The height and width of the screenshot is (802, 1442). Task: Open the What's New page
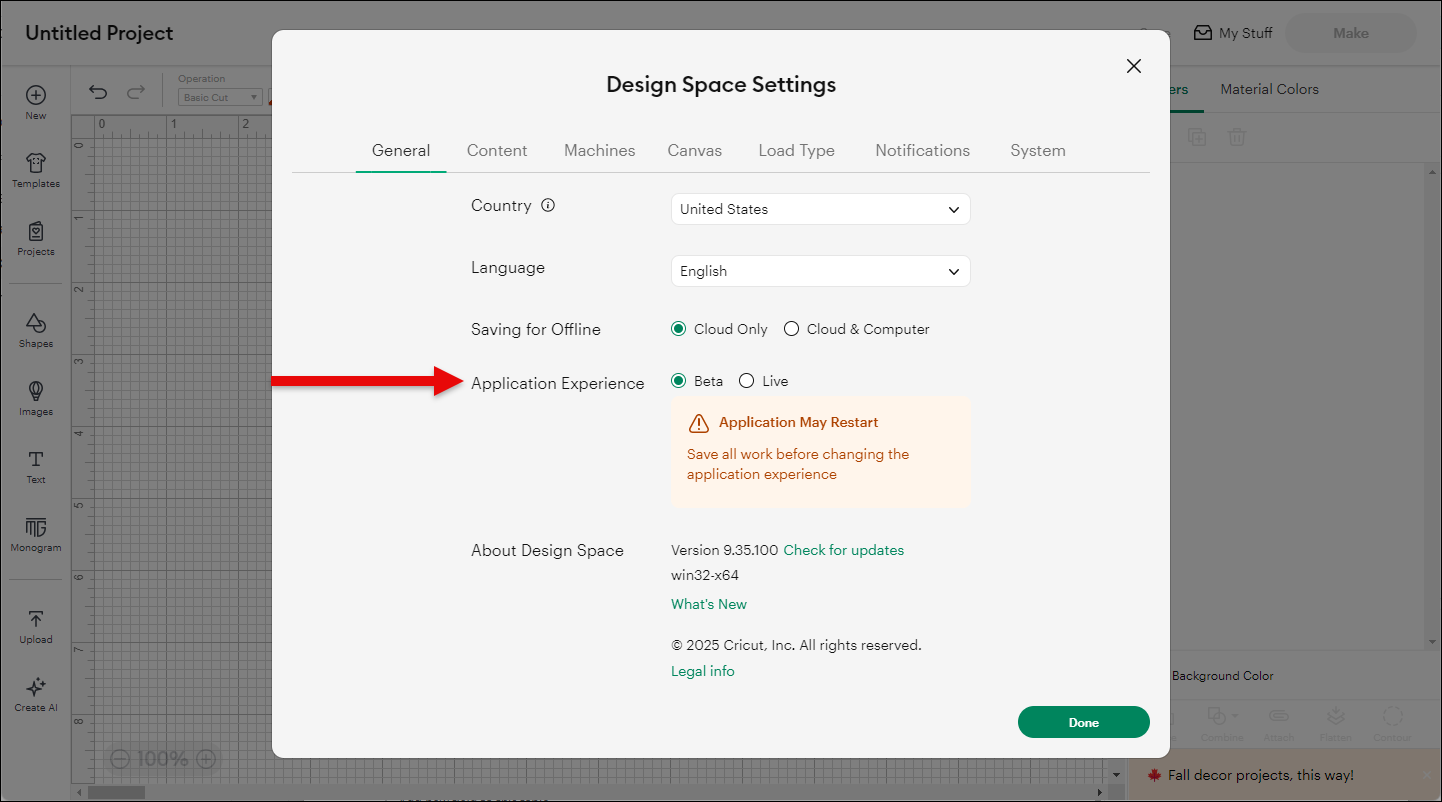click(709, 604)
